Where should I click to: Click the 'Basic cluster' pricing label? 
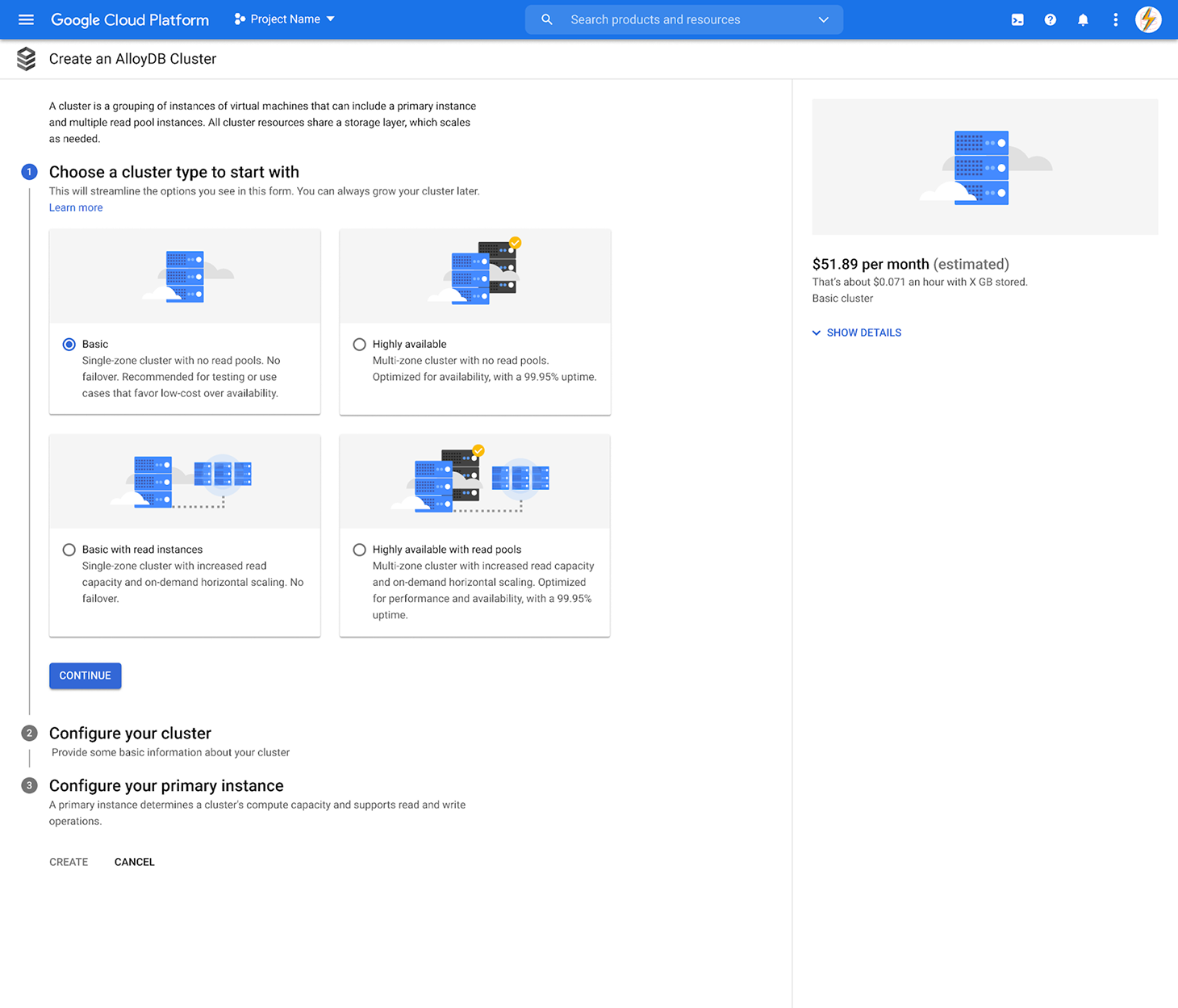click(x=842, y=299)
